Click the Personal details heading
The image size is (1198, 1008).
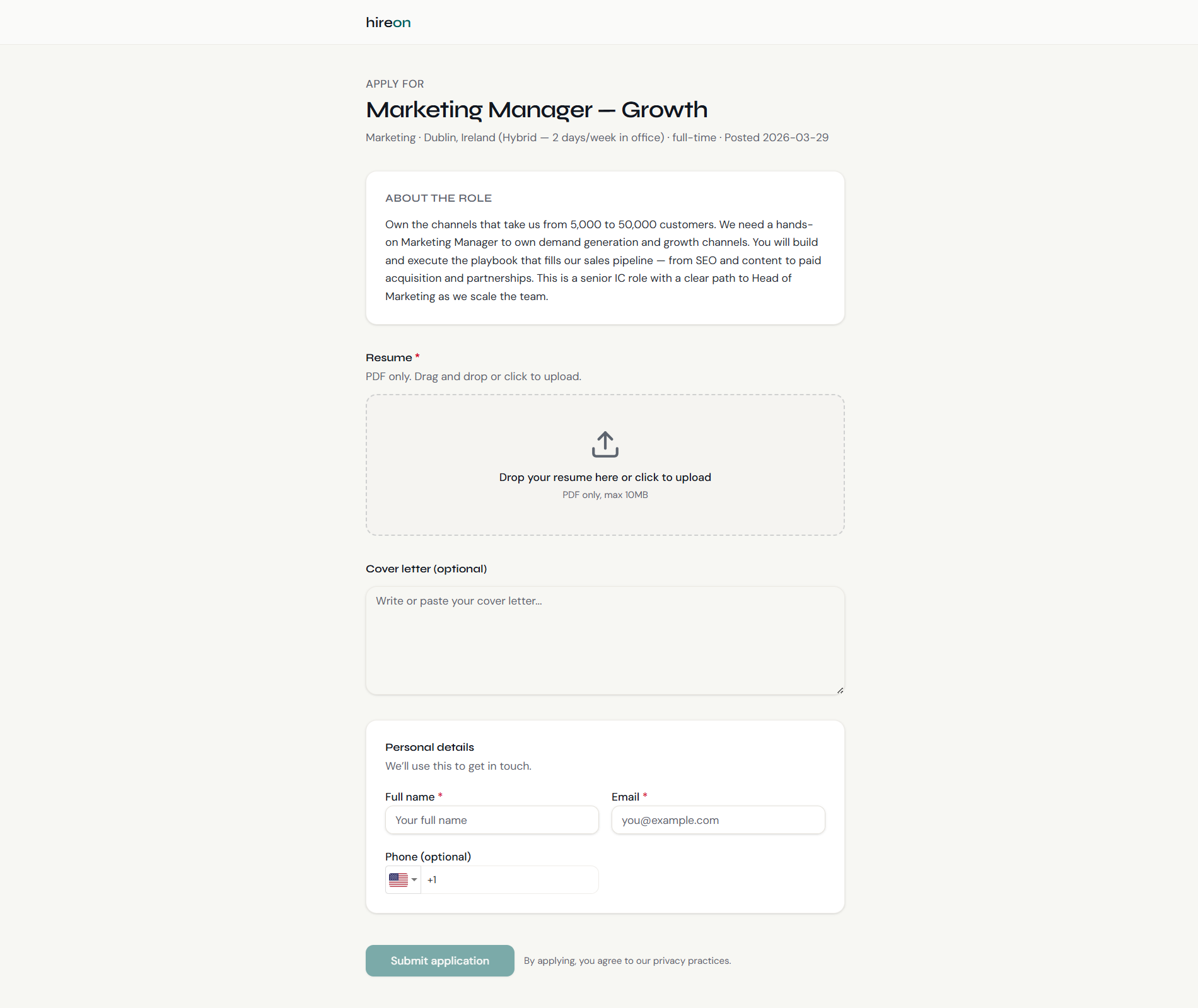pos(429,746)
